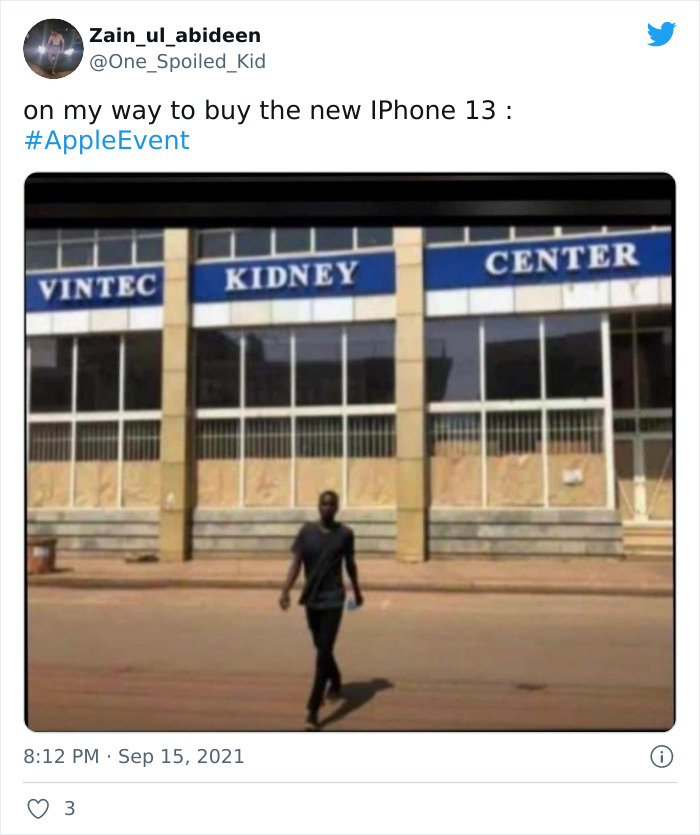Open the tweet timestamp 8:12 PM
Image resolution: width=700 pixels, height=835 pixels.
(61, 756)
